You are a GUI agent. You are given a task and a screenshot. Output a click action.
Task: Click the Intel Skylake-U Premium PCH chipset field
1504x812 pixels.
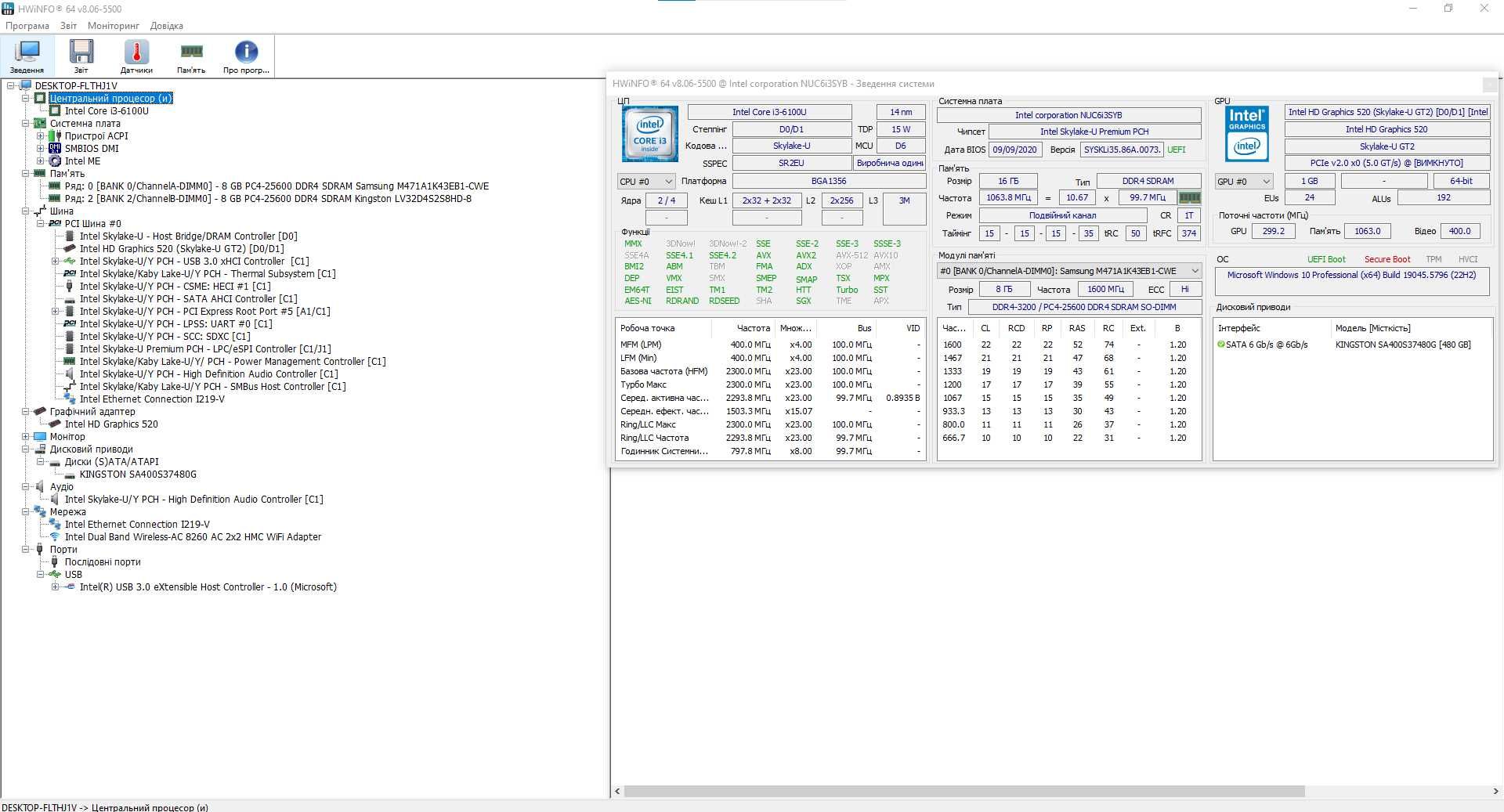pyautogui.click(x=1094, y=132)
